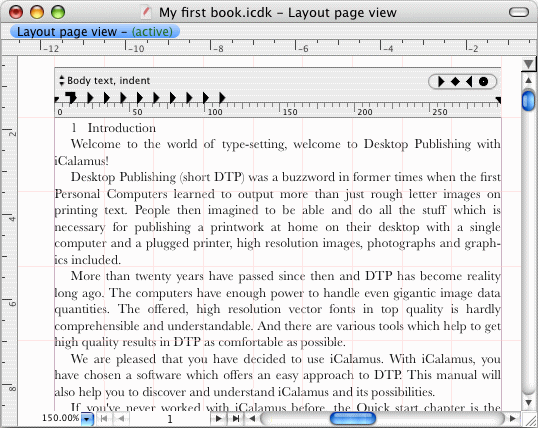Click the horizontal scrollbar thumb
538x428 pixels.
click(353, 418)
